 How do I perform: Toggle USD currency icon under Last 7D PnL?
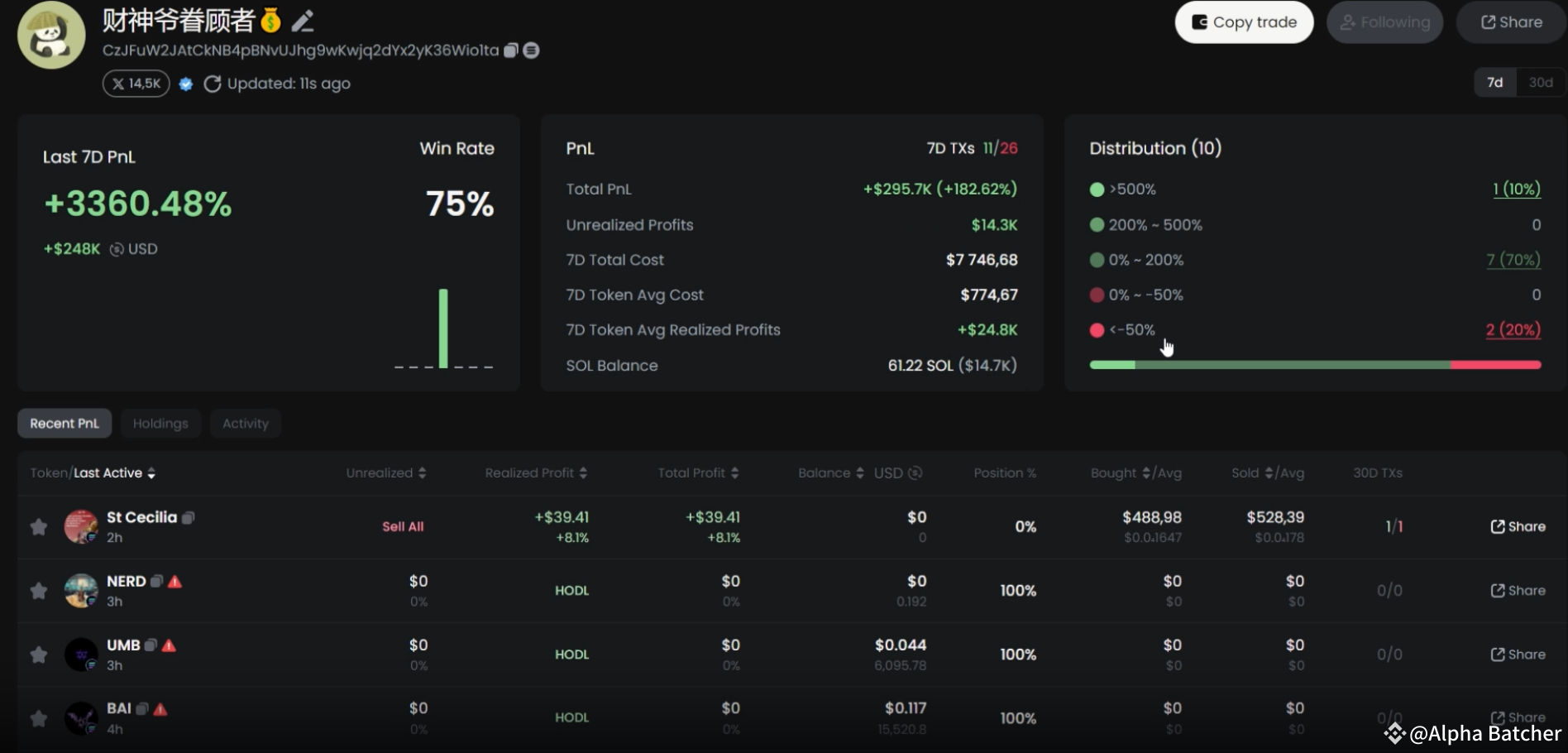coord(117,249)
